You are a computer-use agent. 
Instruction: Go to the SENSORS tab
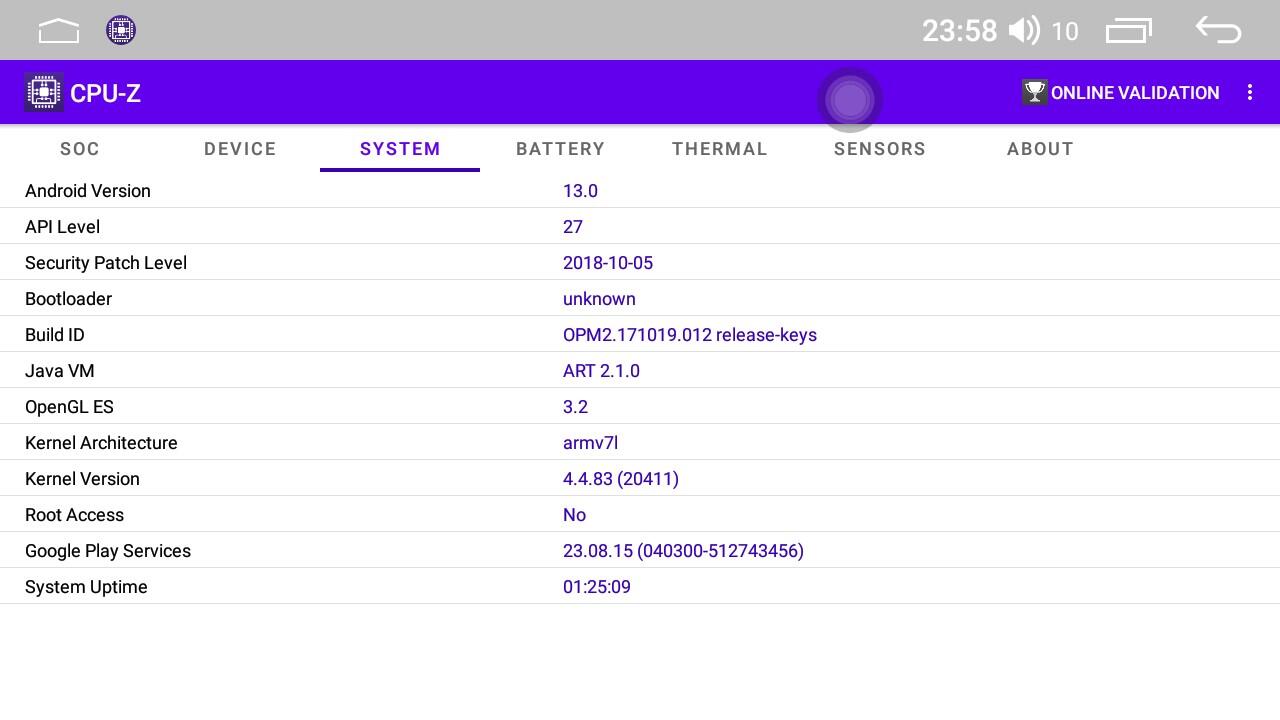tap(880, 149)
